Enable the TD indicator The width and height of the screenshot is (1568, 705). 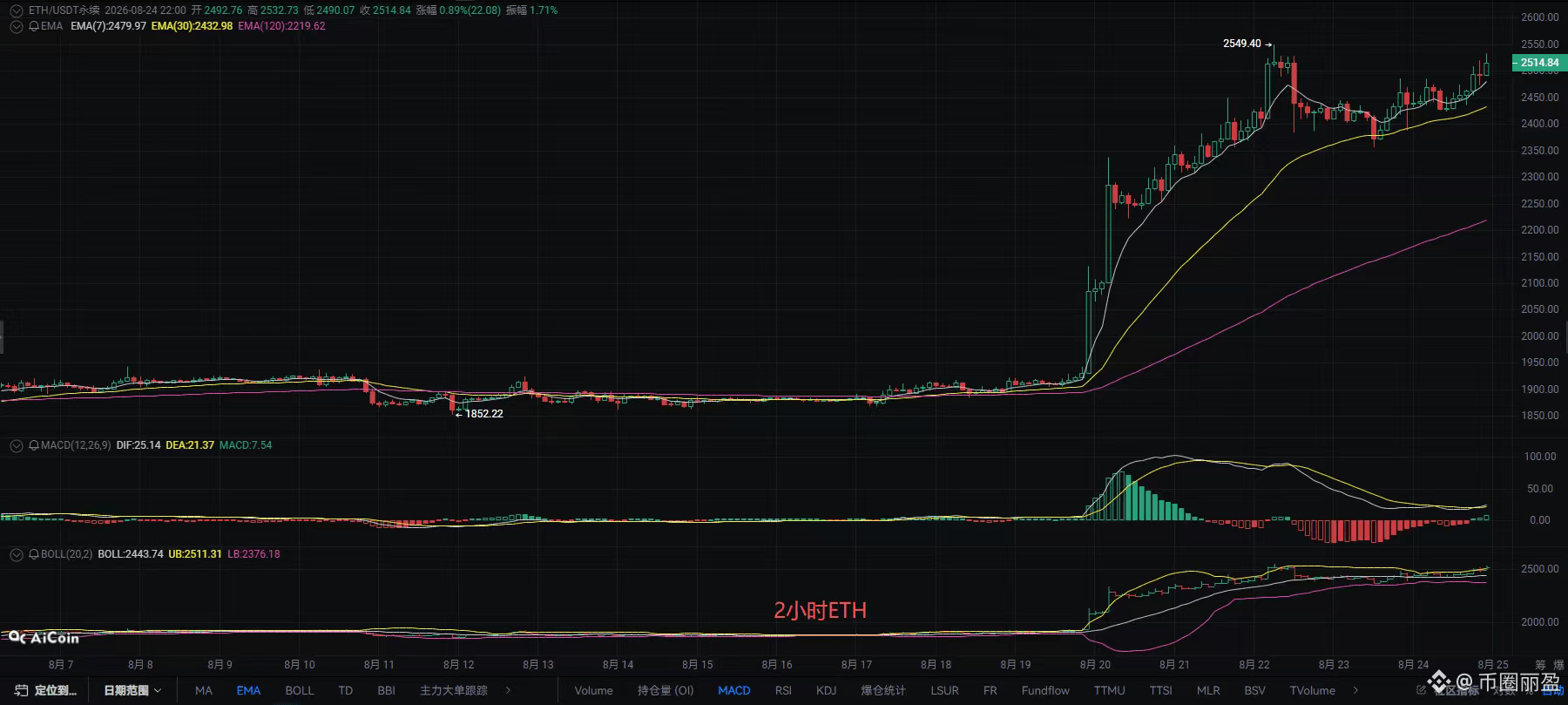point(346,690)
